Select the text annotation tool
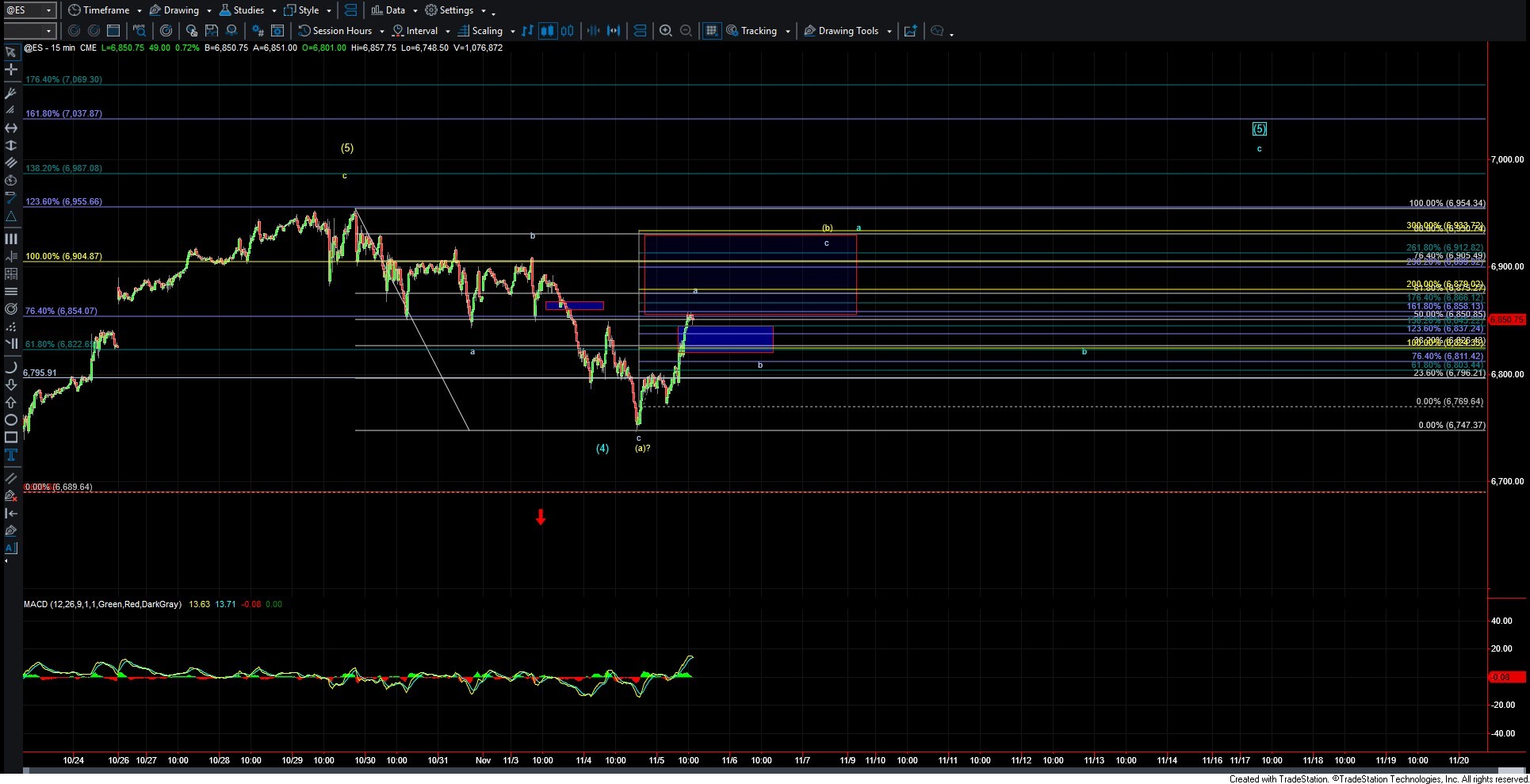The height and width of the screenshot is (784, 1530). pyautogui.click(x=11, y=455)
